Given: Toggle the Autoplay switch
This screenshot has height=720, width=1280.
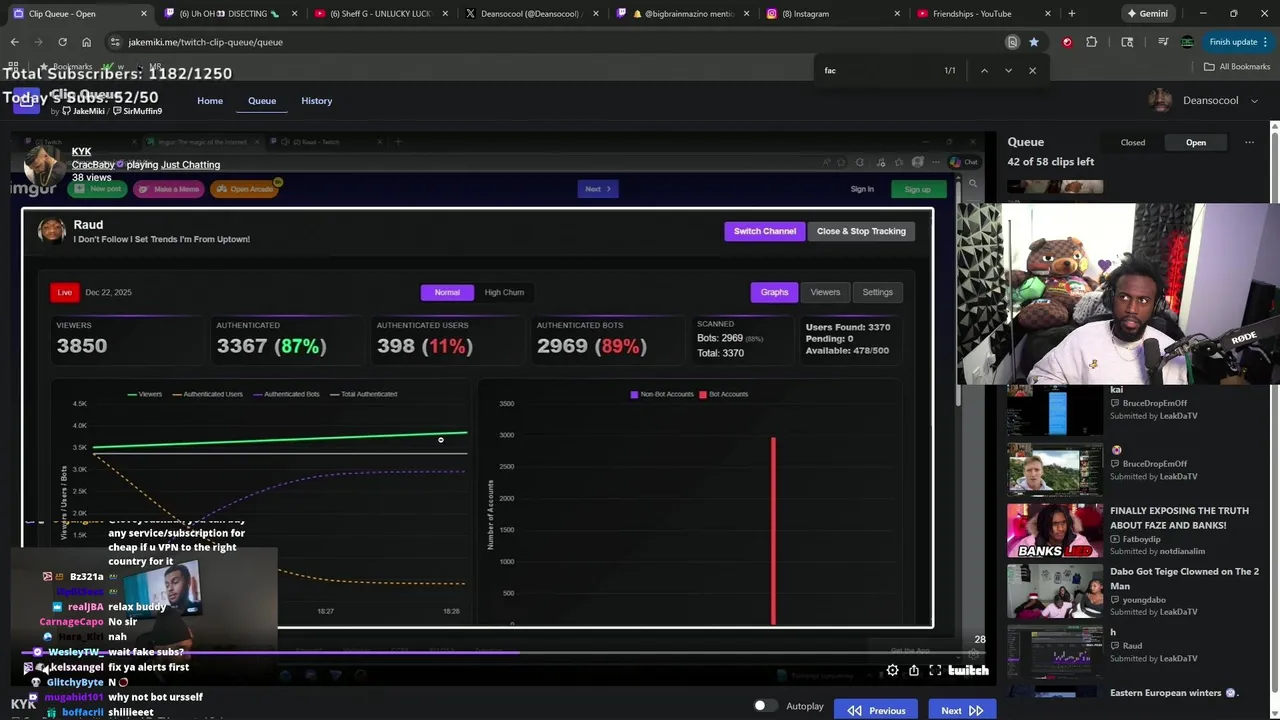Looking at the screenshot, I should click(764, 706).
